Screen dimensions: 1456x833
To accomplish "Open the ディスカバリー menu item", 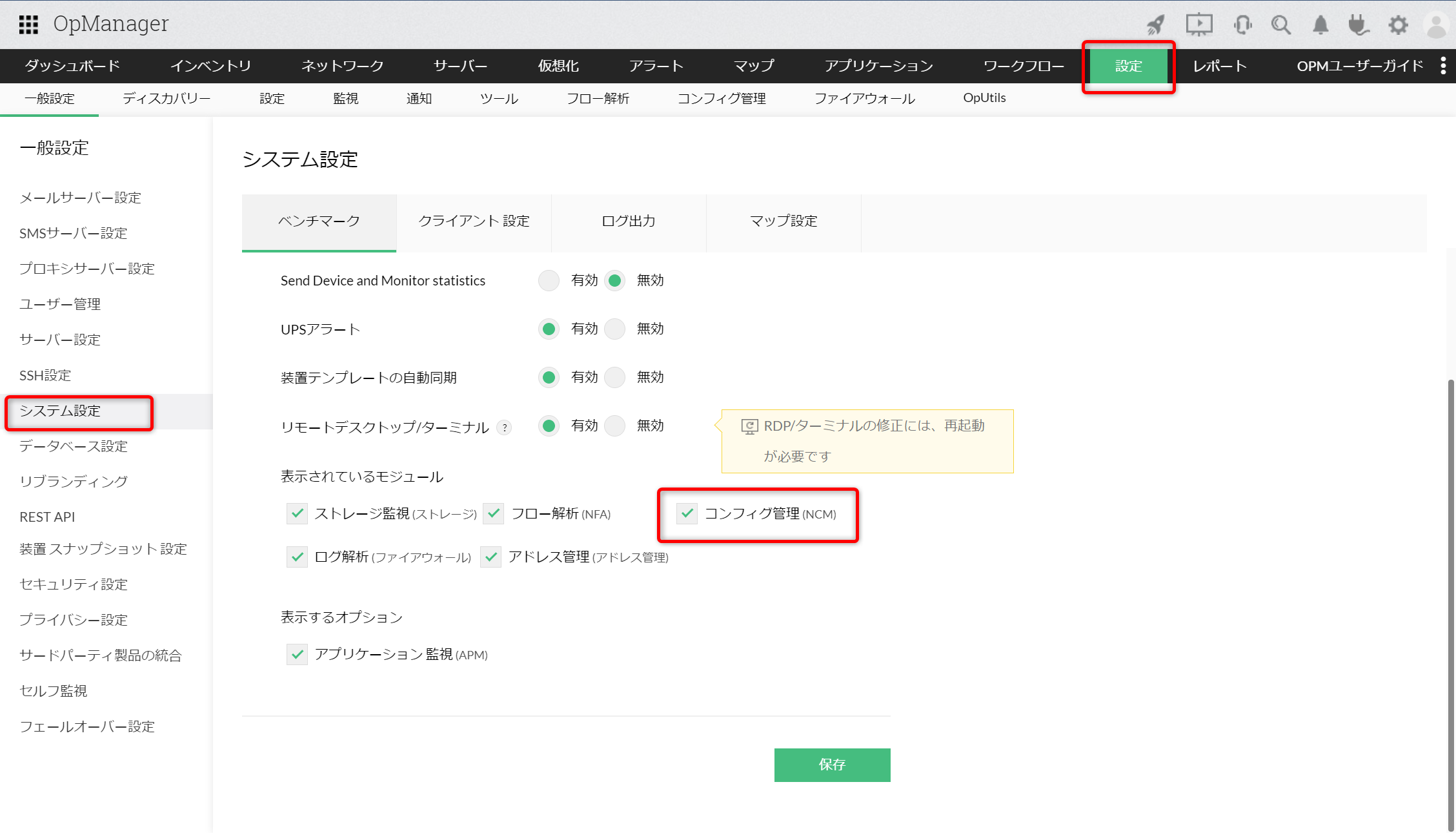I will (166, 98).
